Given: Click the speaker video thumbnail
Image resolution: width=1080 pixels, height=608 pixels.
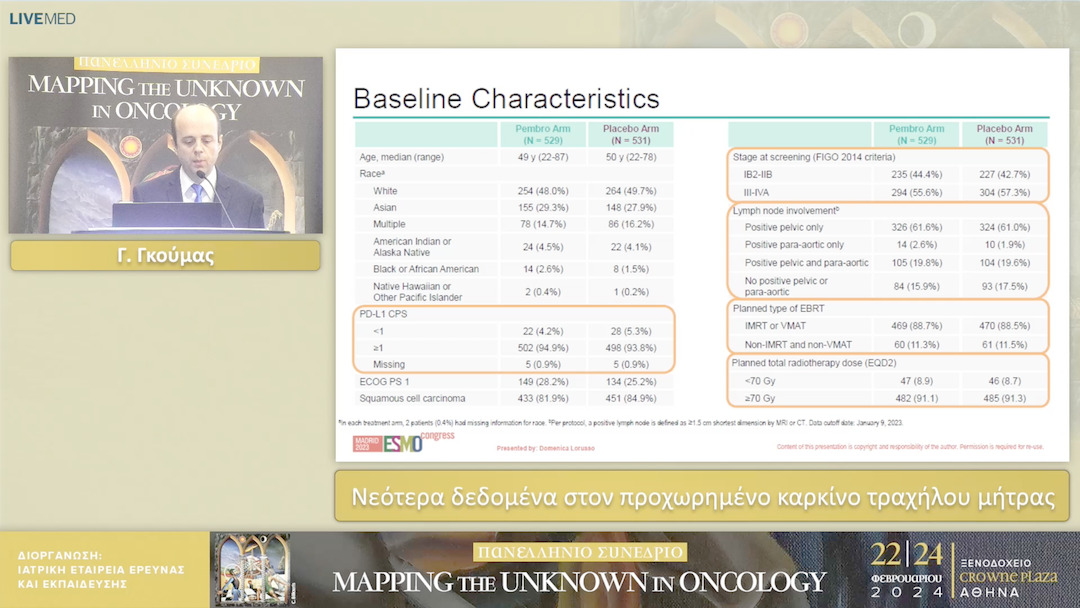Looking at the screenshot, I should 165,145.
